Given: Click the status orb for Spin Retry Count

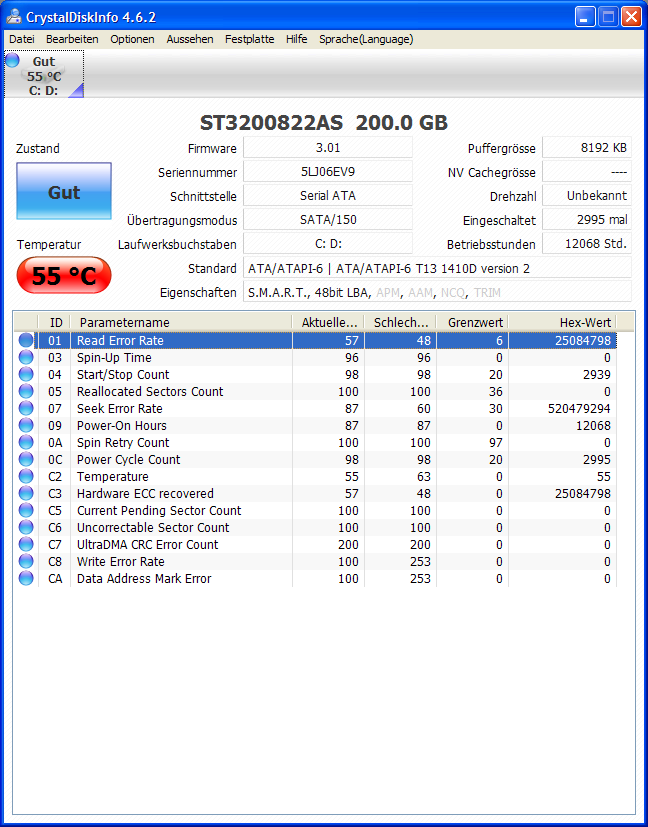Looking at the screenshot, I should click(26, 443).
